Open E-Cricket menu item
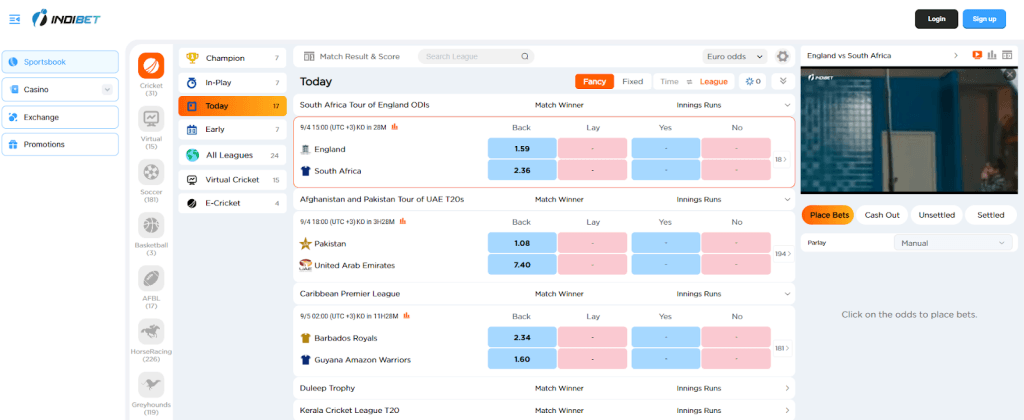The image size is (1024, 420). click(232, 203)
